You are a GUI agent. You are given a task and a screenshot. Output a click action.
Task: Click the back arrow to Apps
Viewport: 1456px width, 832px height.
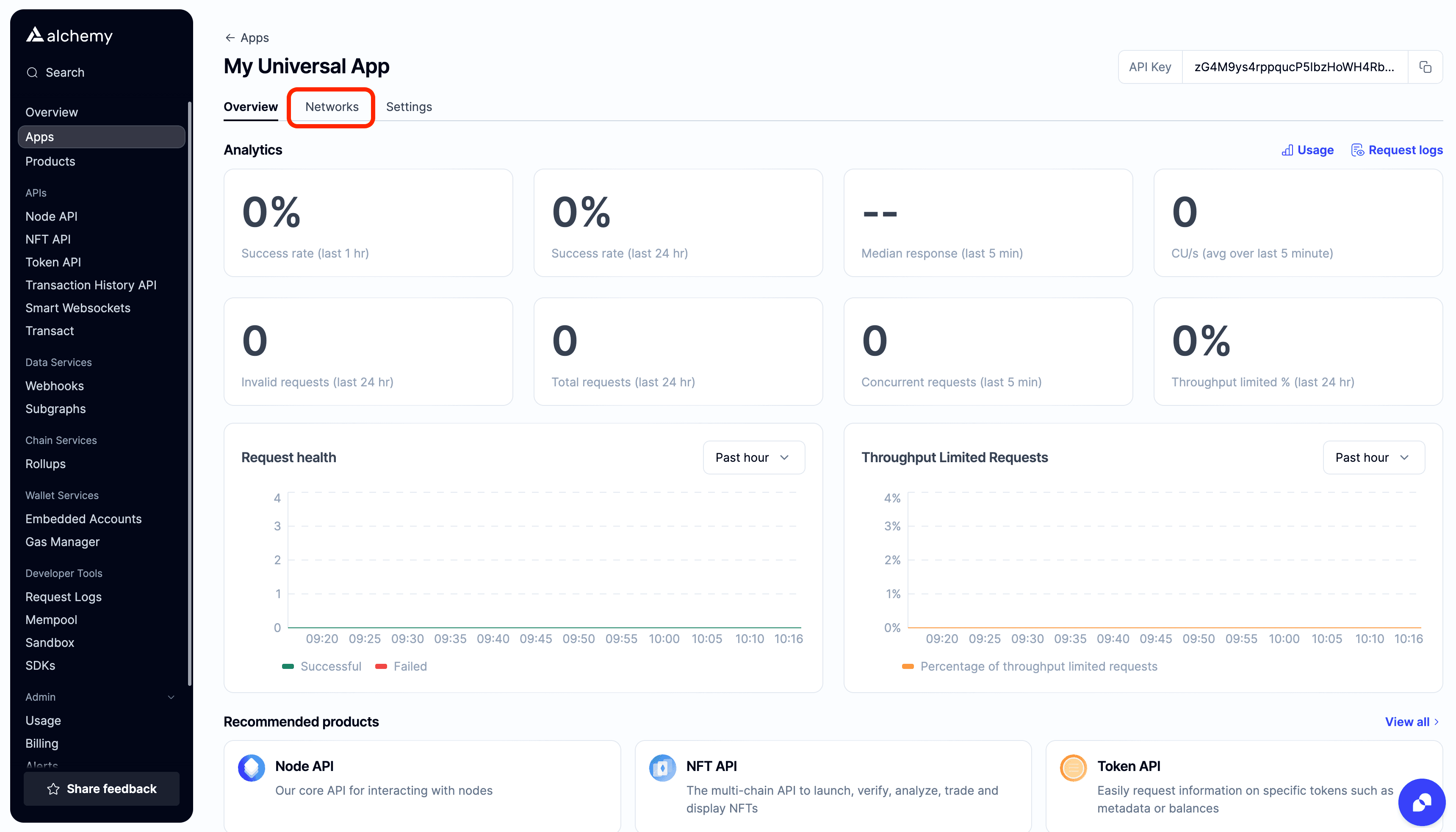click(230, 38)
